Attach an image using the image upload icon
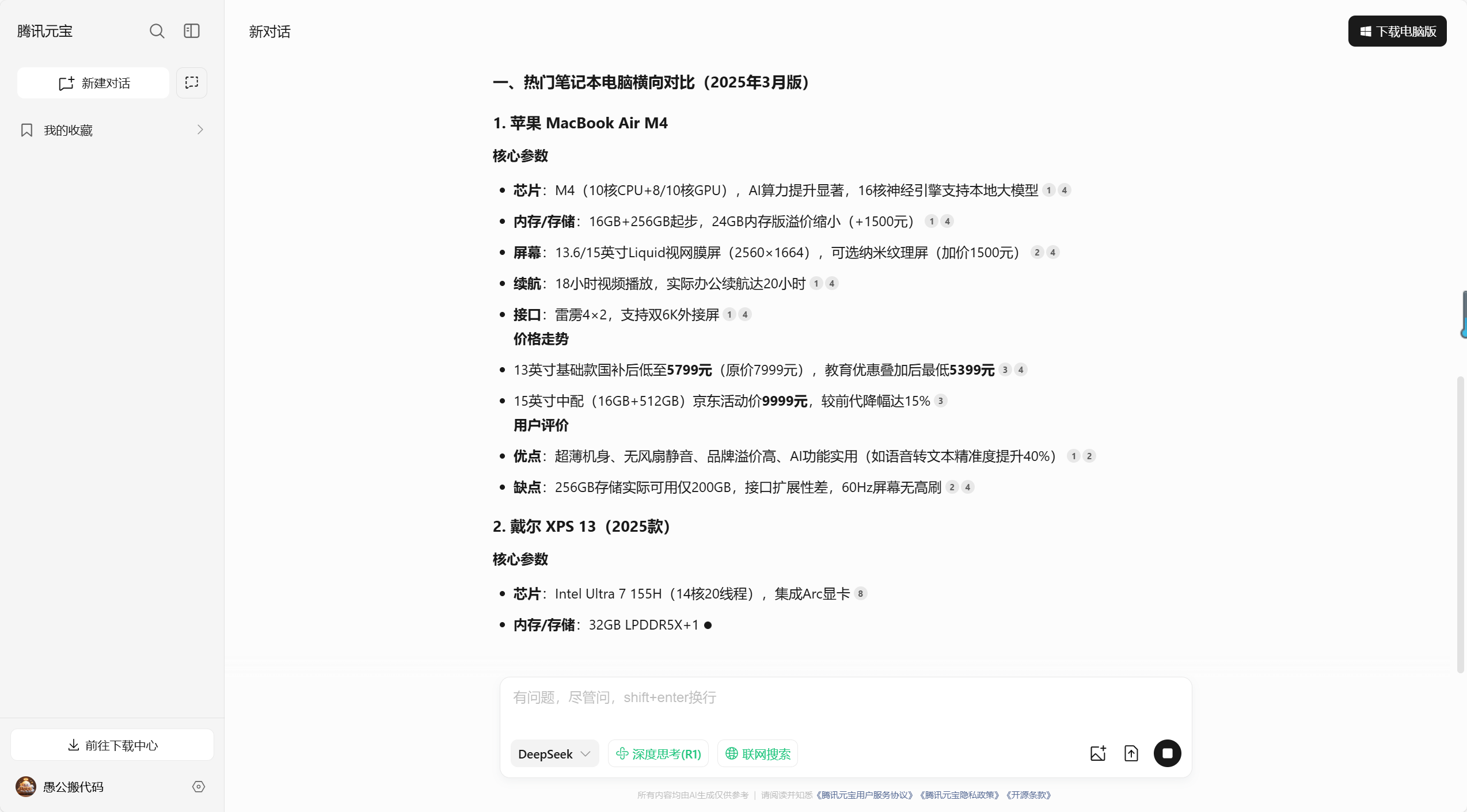This screenshot has width=1467, height=812. pyautogui.click(x=1097, y=753)
